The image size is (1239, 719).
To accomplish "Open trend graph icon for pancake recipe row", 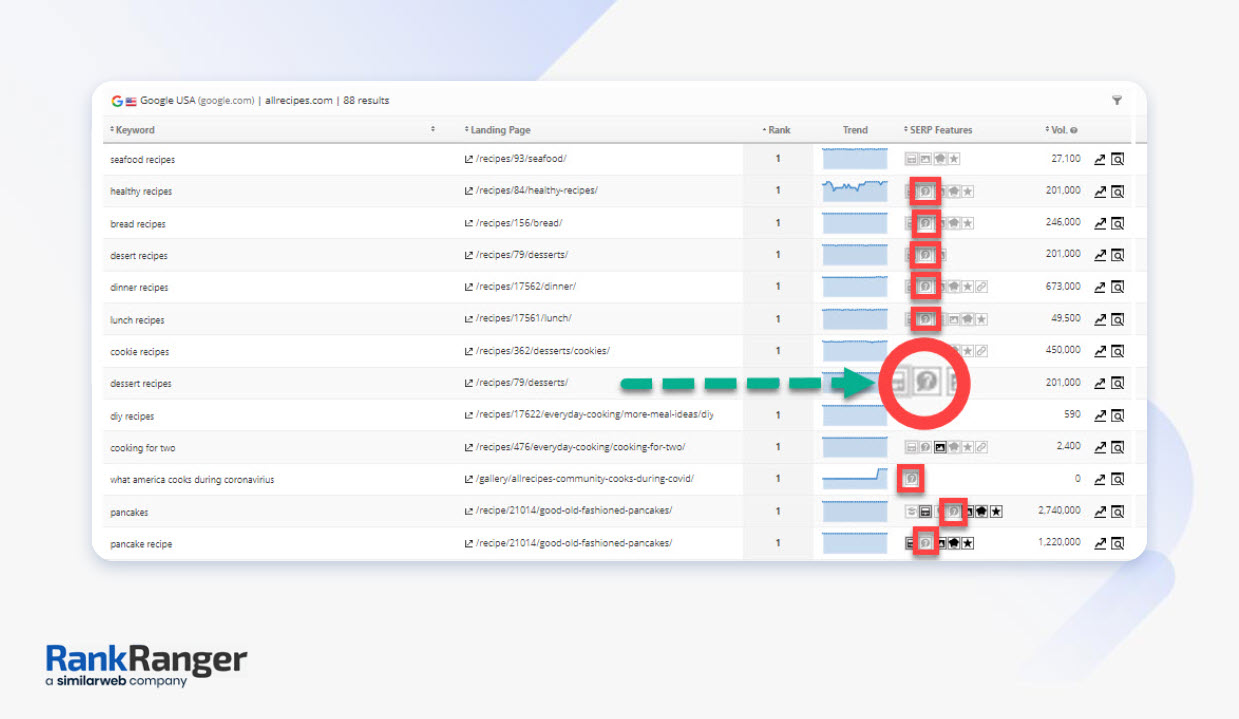I will [1100, 544].
